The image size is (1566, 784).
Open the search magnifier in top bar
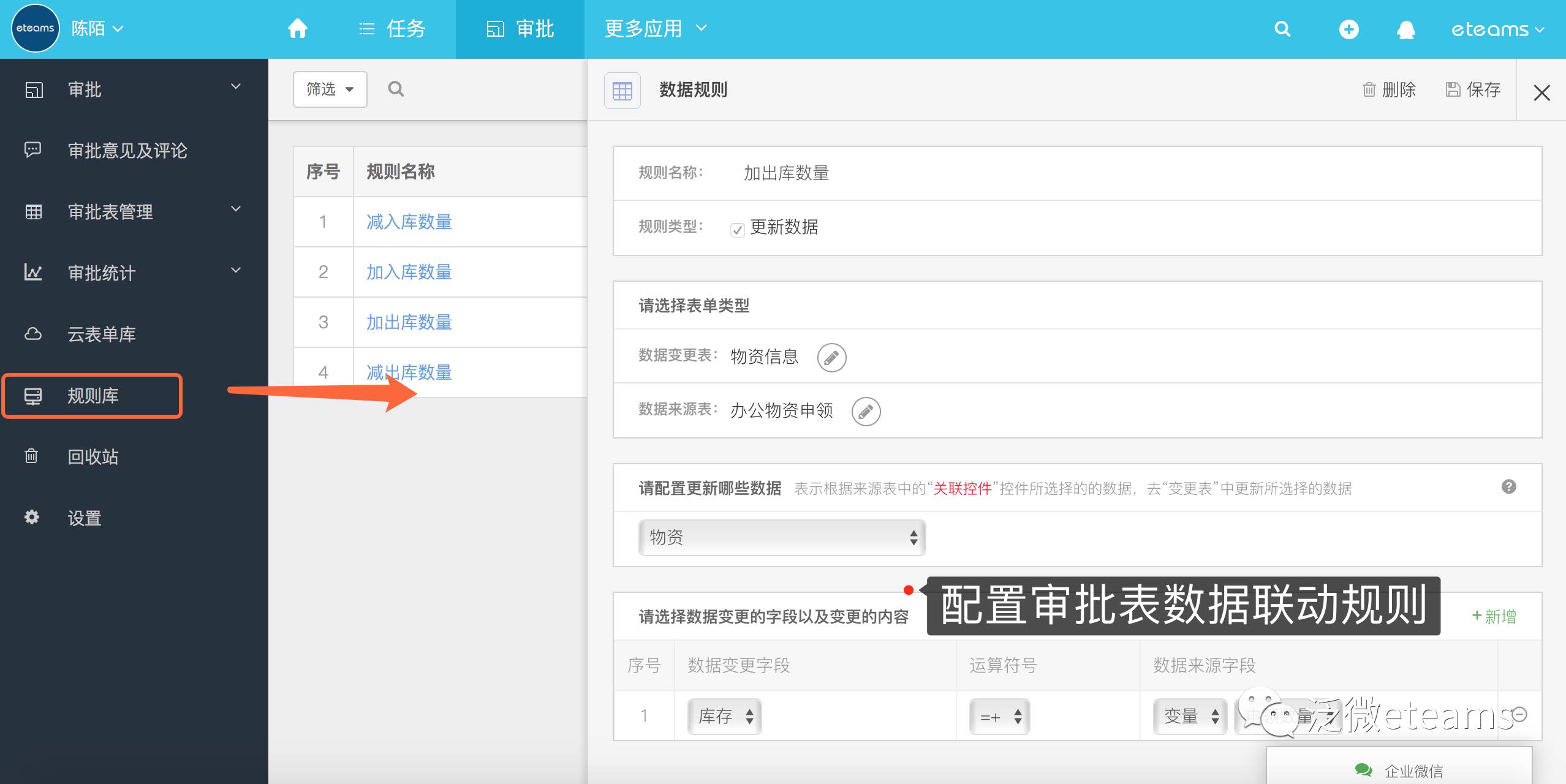[1282, 29]
